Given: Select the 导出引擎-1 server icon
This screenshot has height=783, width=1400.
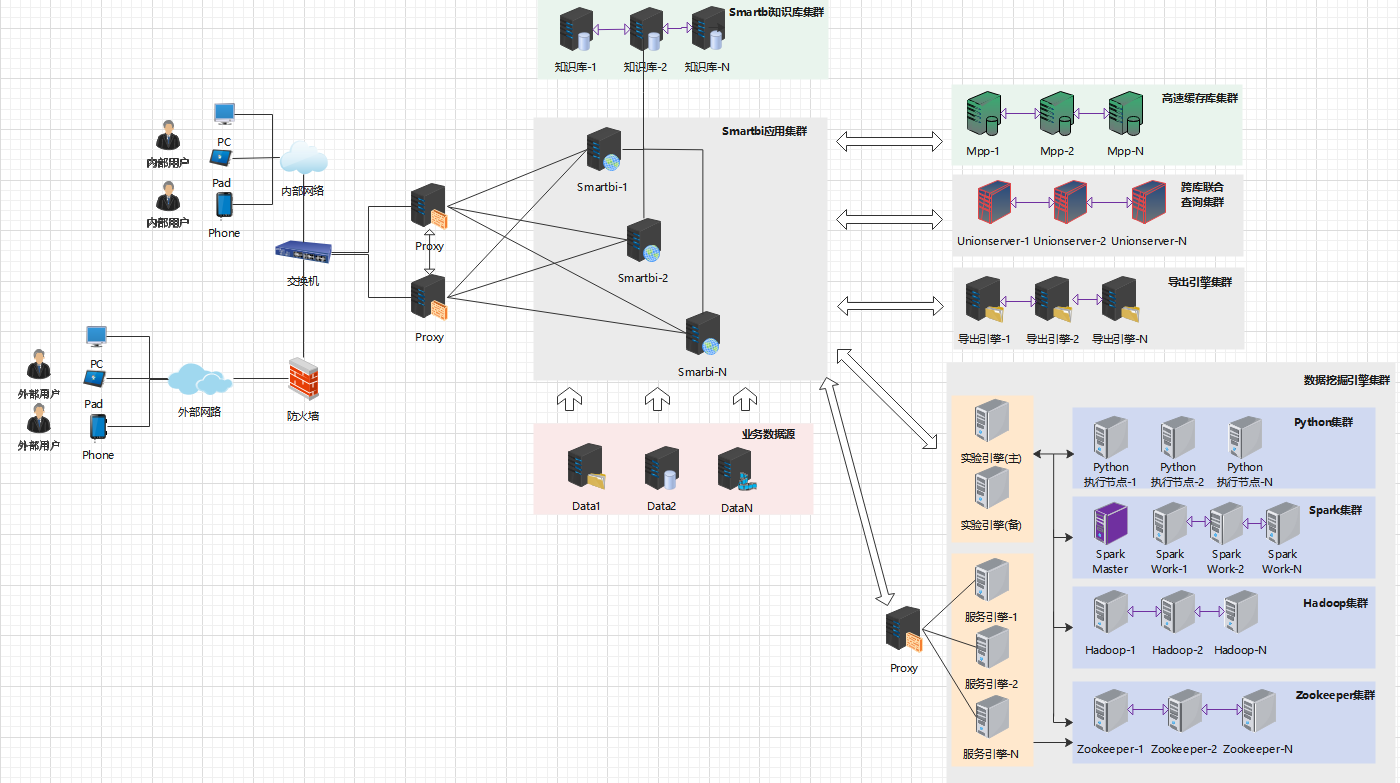Looking at the screenshot, I should (985, 300).
